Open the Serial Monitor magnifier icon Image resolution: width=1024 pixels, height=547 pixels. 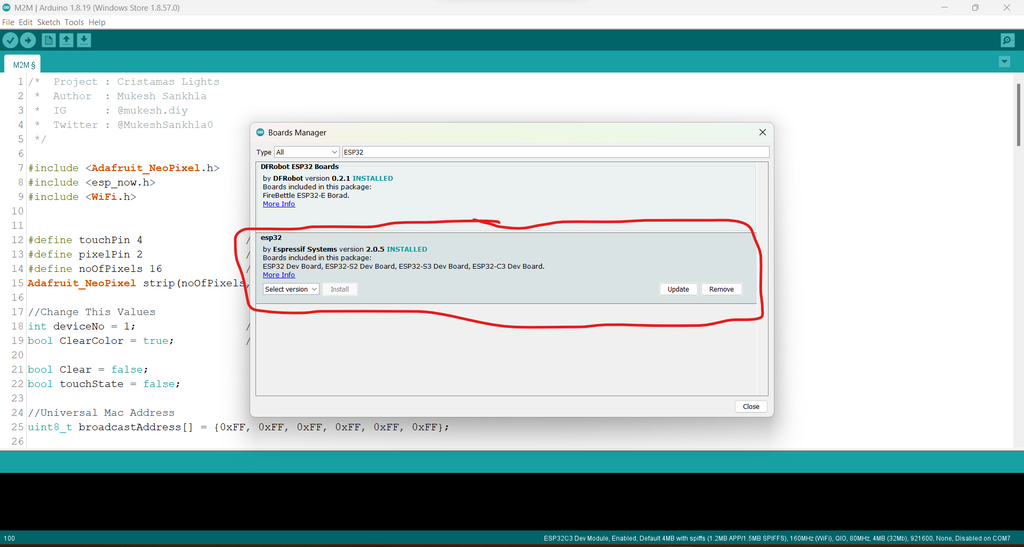(1007, 40)
